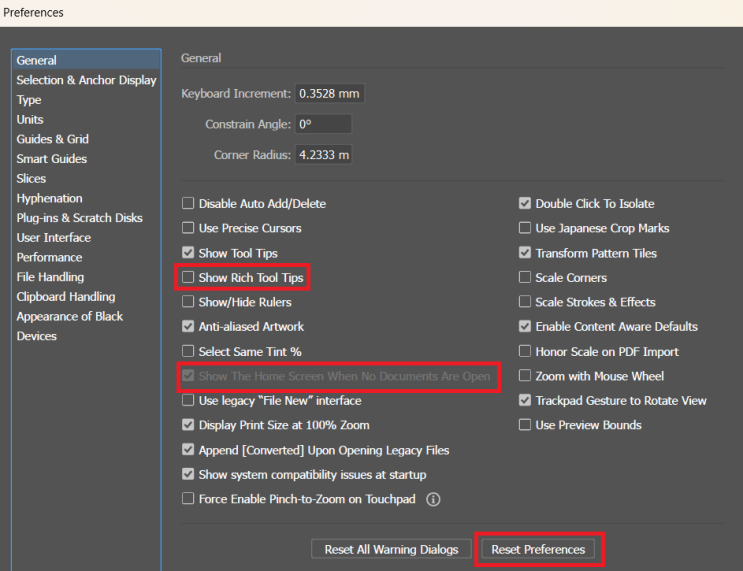Uncheck Double Click To Isolate

(x=525, y=204)
